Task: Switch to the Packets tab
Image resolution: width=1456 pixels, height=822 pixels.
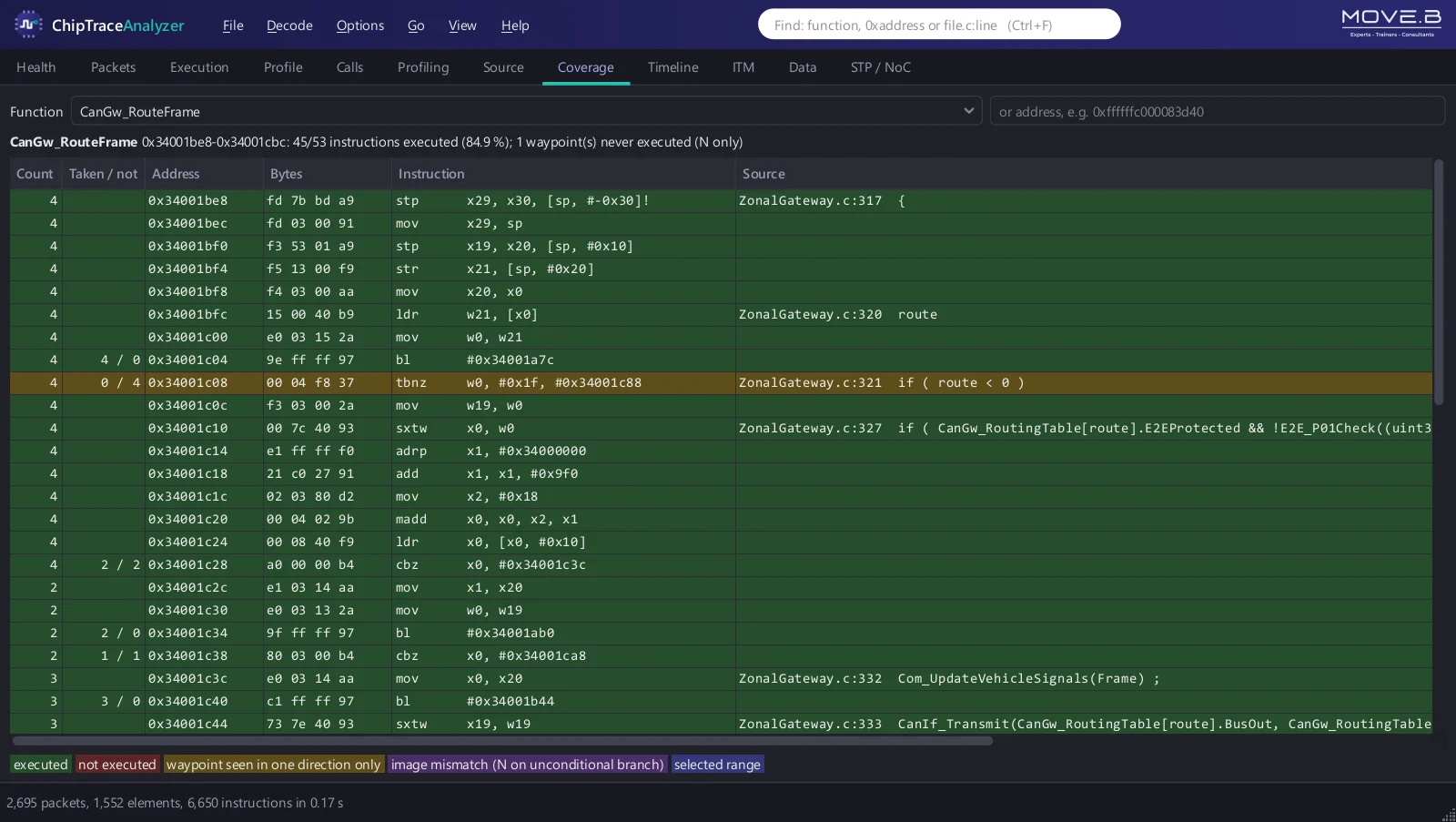Action: click(x=113, y=67)
